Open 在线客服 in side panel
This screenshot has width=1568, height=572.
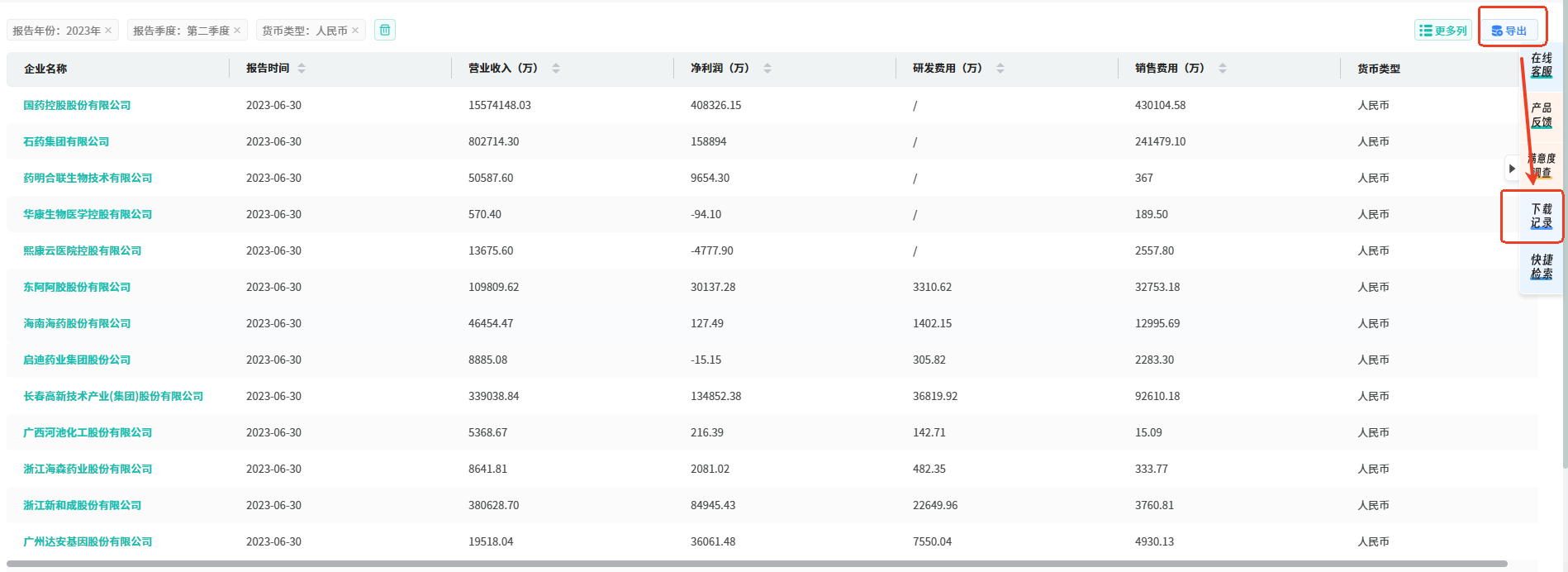point(1542,64)
